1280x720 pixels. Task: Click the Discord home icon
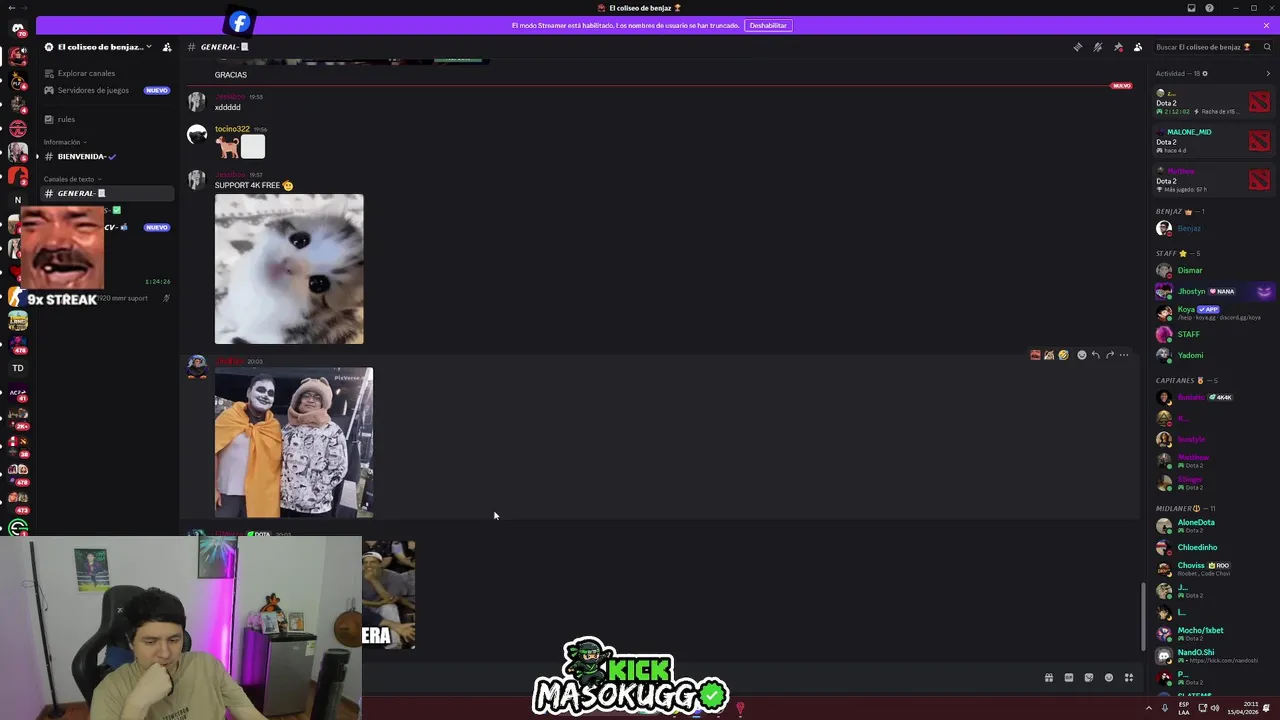coord(18,29)
